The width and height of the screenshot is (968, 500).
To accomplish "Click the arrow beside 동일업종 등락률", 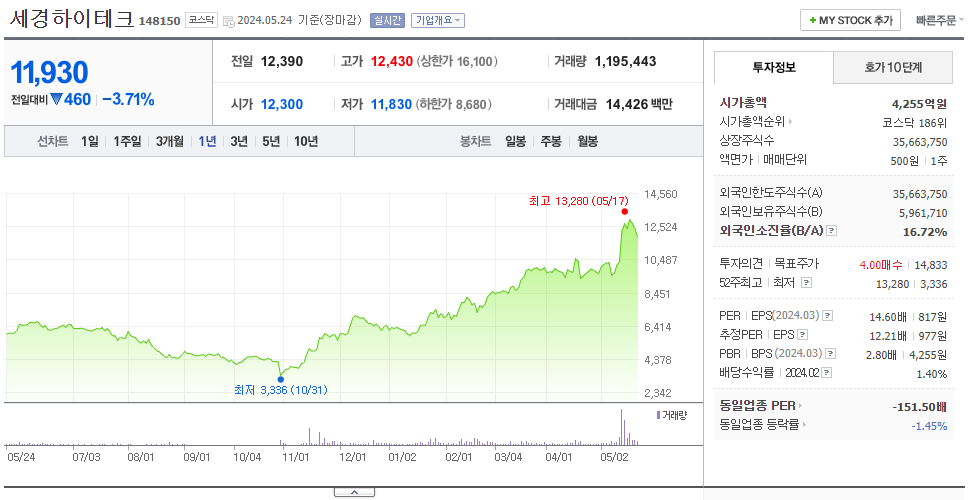I will pyautogui.click(x=806, y=425).
